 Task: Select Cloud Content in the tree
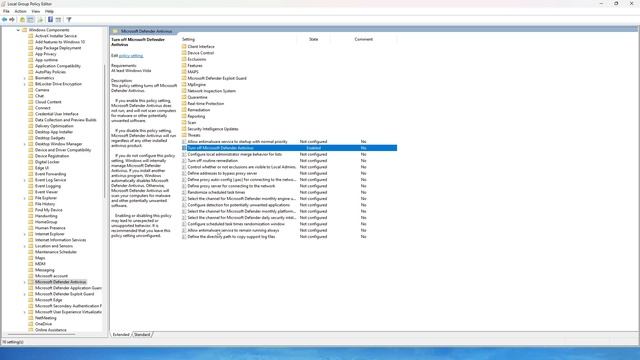point(48,102)
